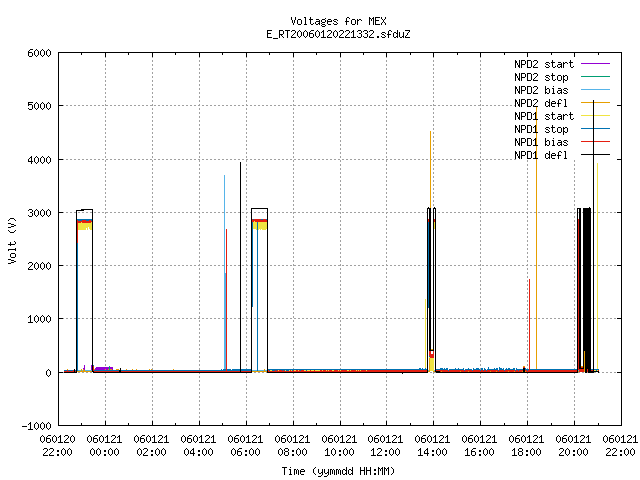
Task: Click the chart title 'Voltages for MEX'
Action: pyautogui.click(x=338, y=21)
